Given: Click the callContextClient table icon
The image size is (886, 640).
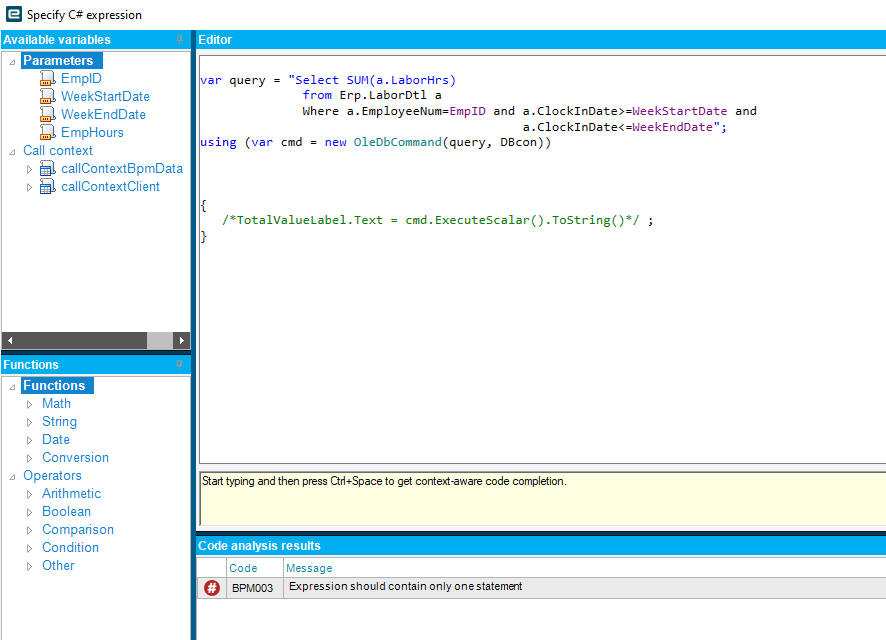Looking at the screenshot, I should pos(47,187).
